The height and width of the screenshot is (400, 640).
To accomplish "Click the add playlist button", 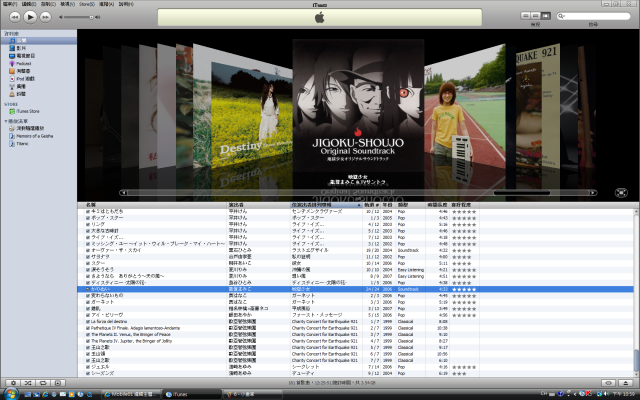I will 13,383.
